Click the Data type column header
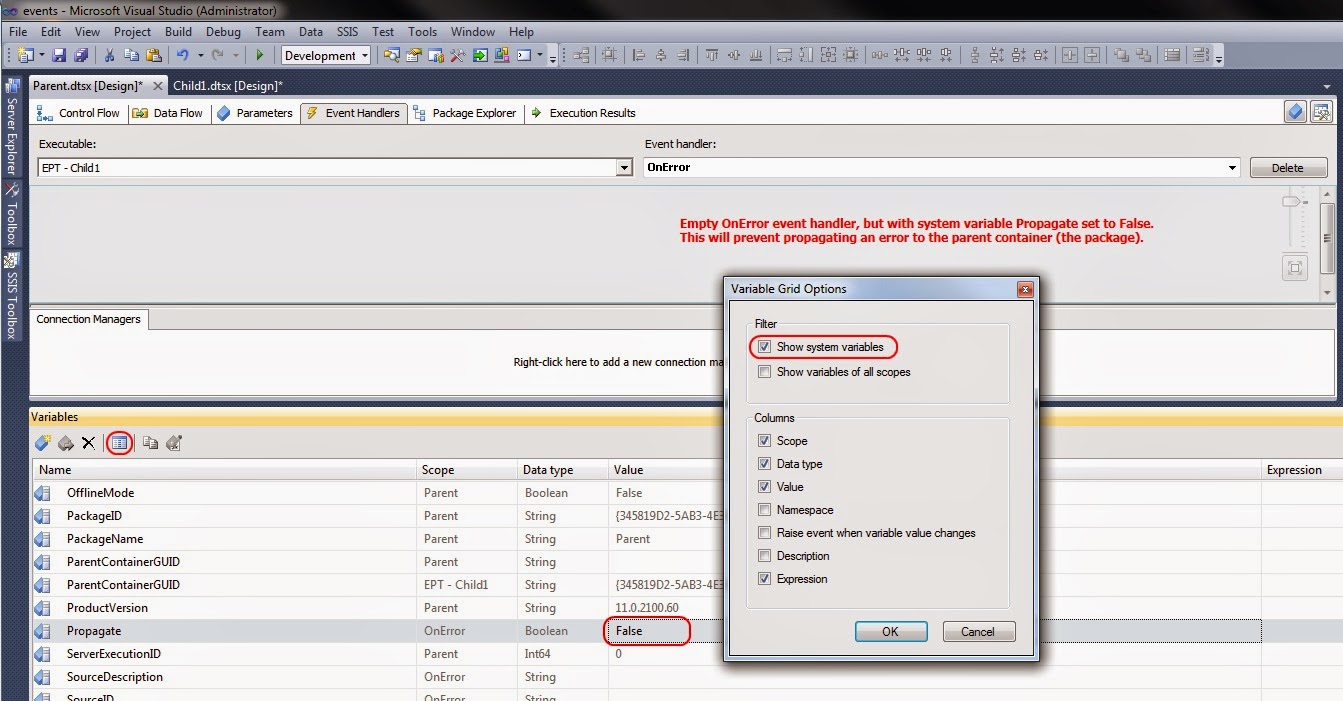This screenshot has width=1343, height=701. click(x=563, y=470)
